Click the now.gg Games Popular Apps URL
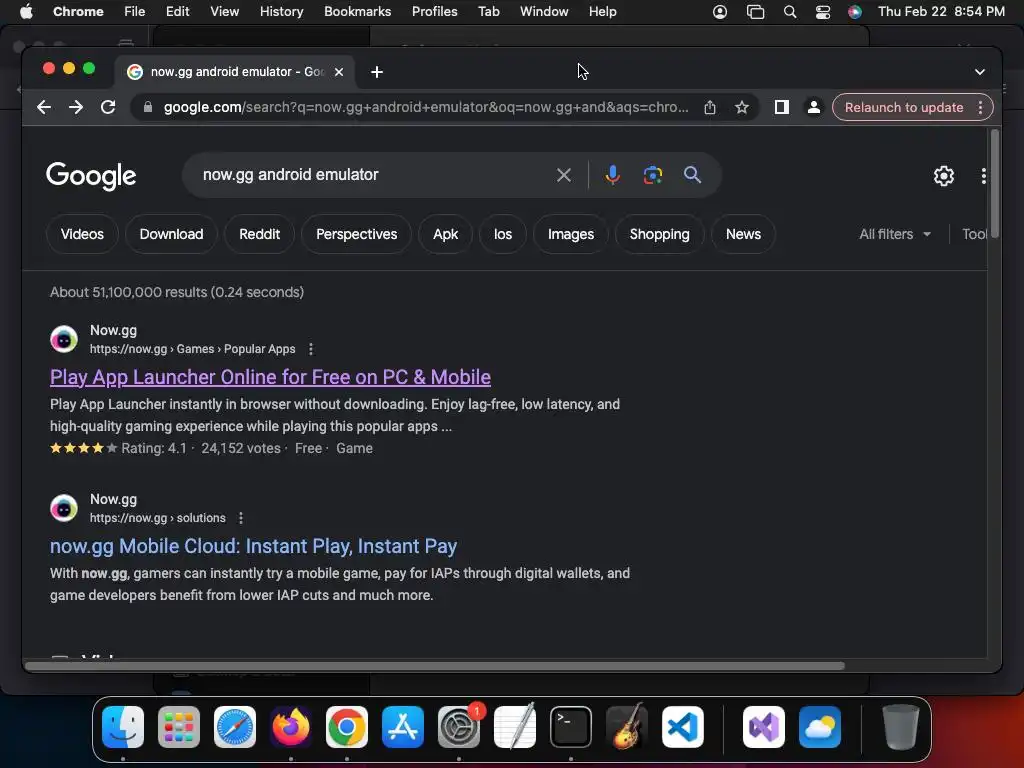The image size is (1024, 768). (193, 349)
